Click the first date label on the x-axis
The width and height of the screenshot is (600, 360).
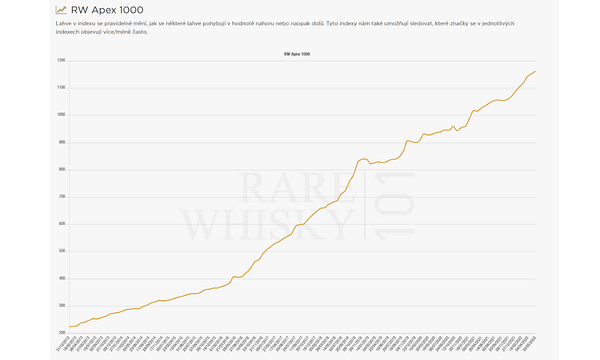(62, 344)
